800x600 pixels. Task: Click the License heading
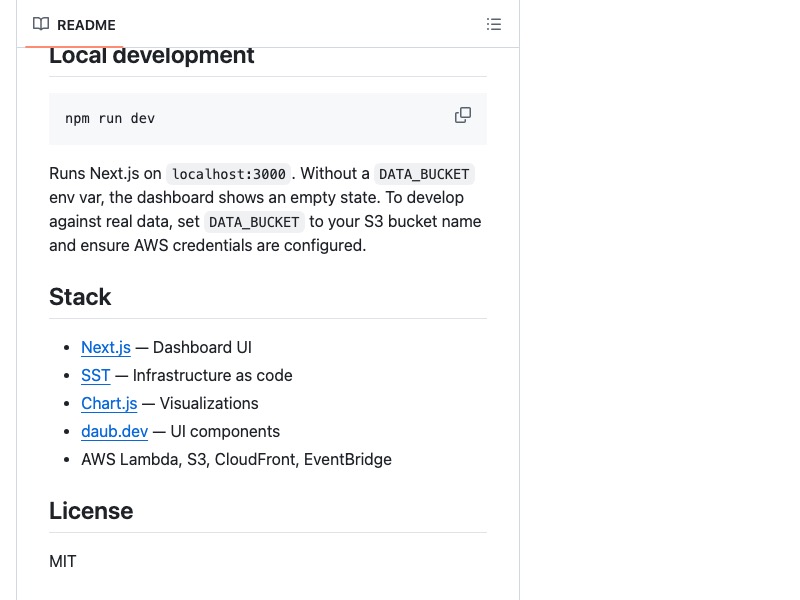91,511
